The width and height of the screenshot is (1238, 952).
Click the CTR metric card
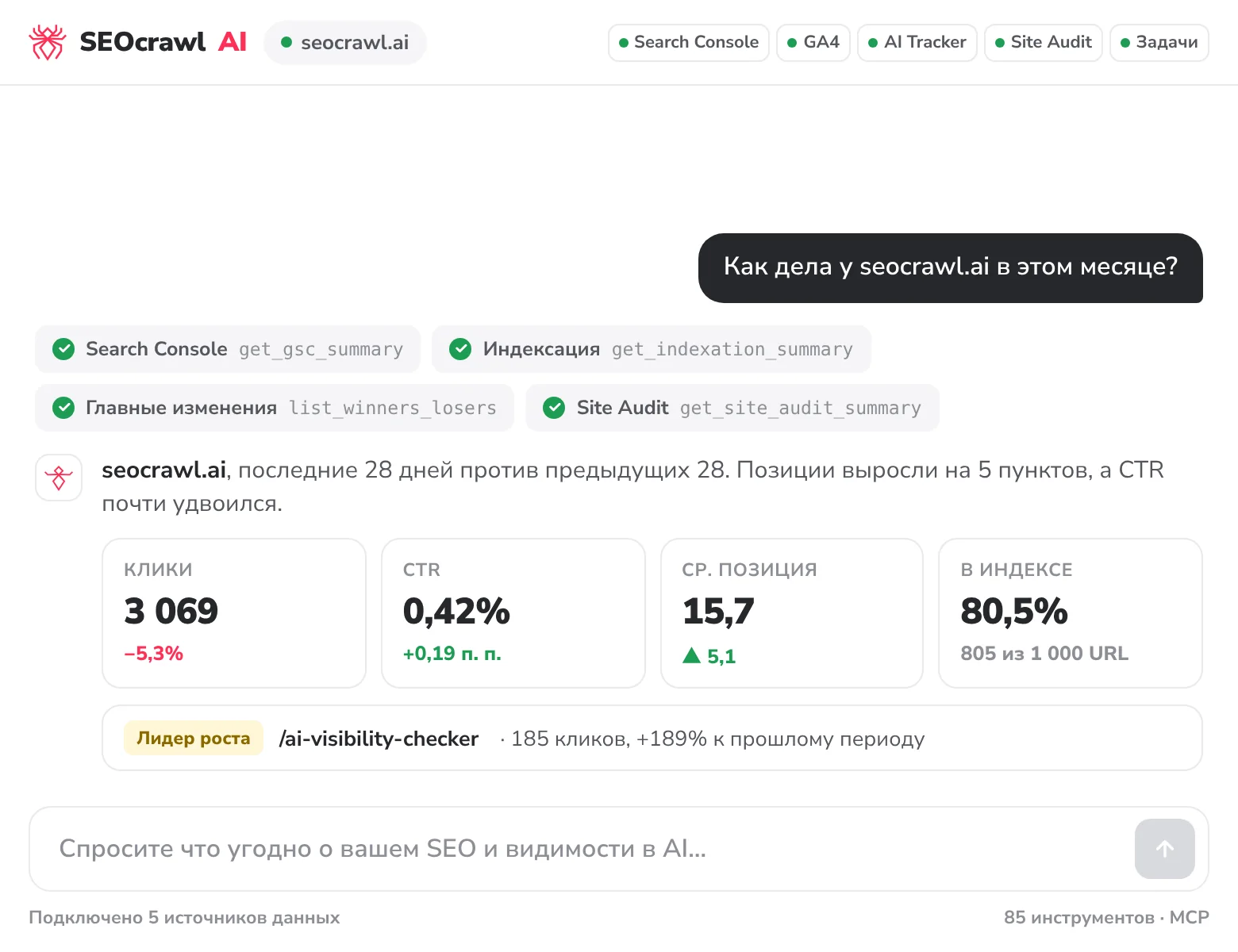[x=513, y=613]
